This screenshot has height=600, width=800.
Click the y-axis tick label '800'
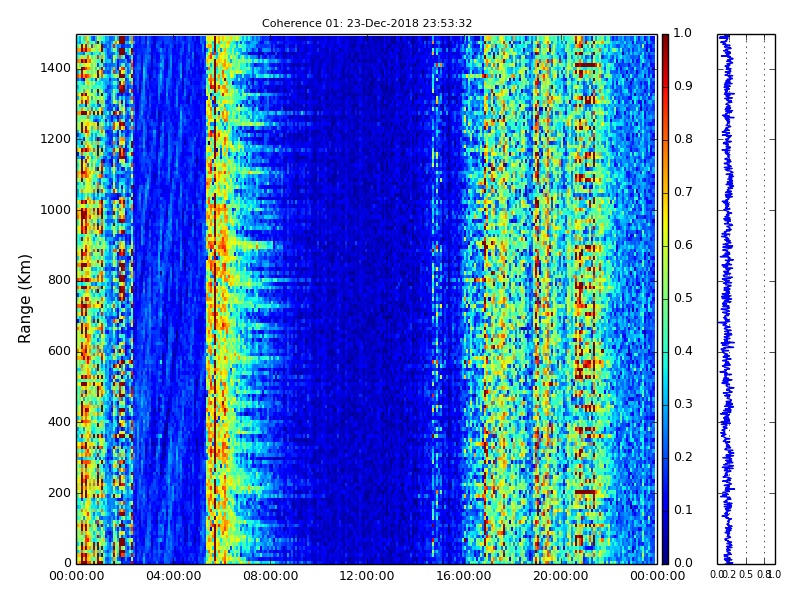[60, 280]
